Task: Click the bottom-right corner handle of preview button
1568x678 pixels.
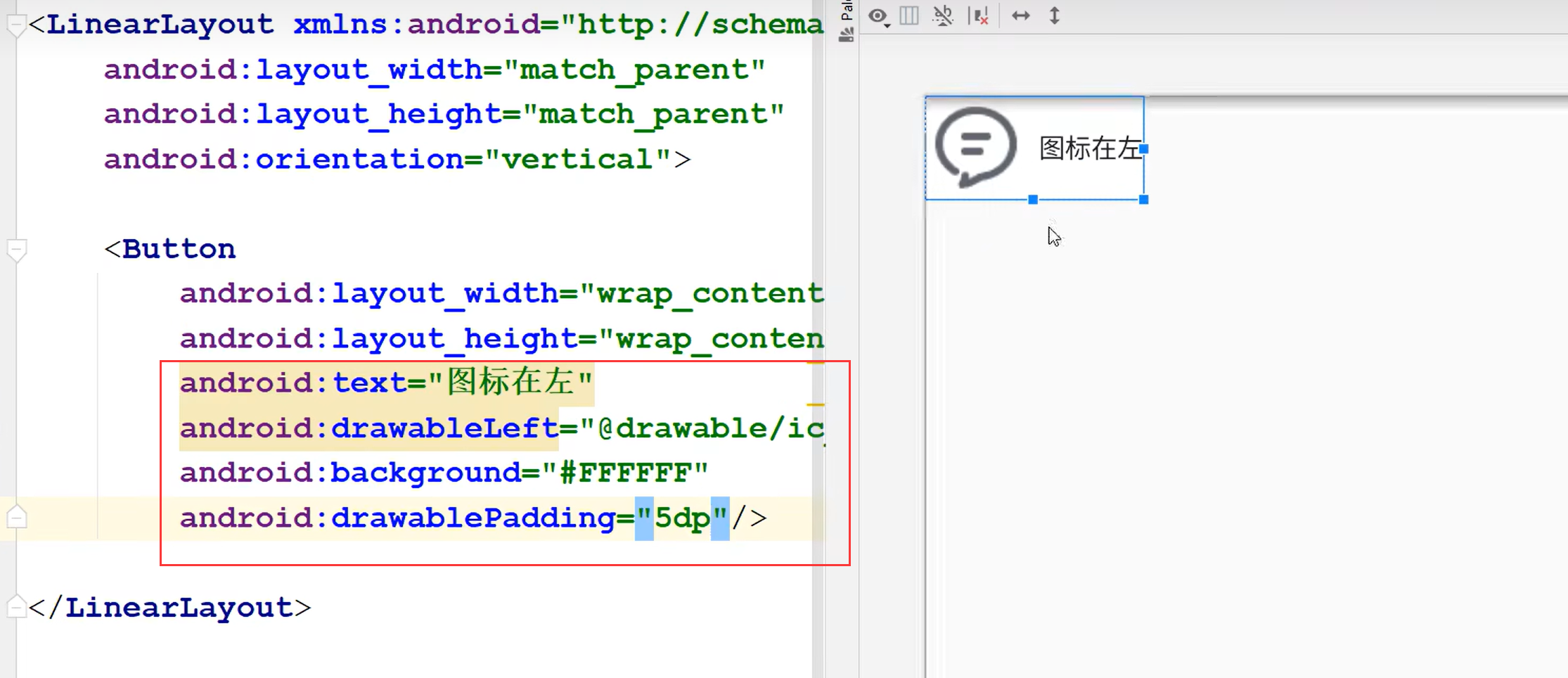Action: pyautogui.click(x=1144, y=200)
